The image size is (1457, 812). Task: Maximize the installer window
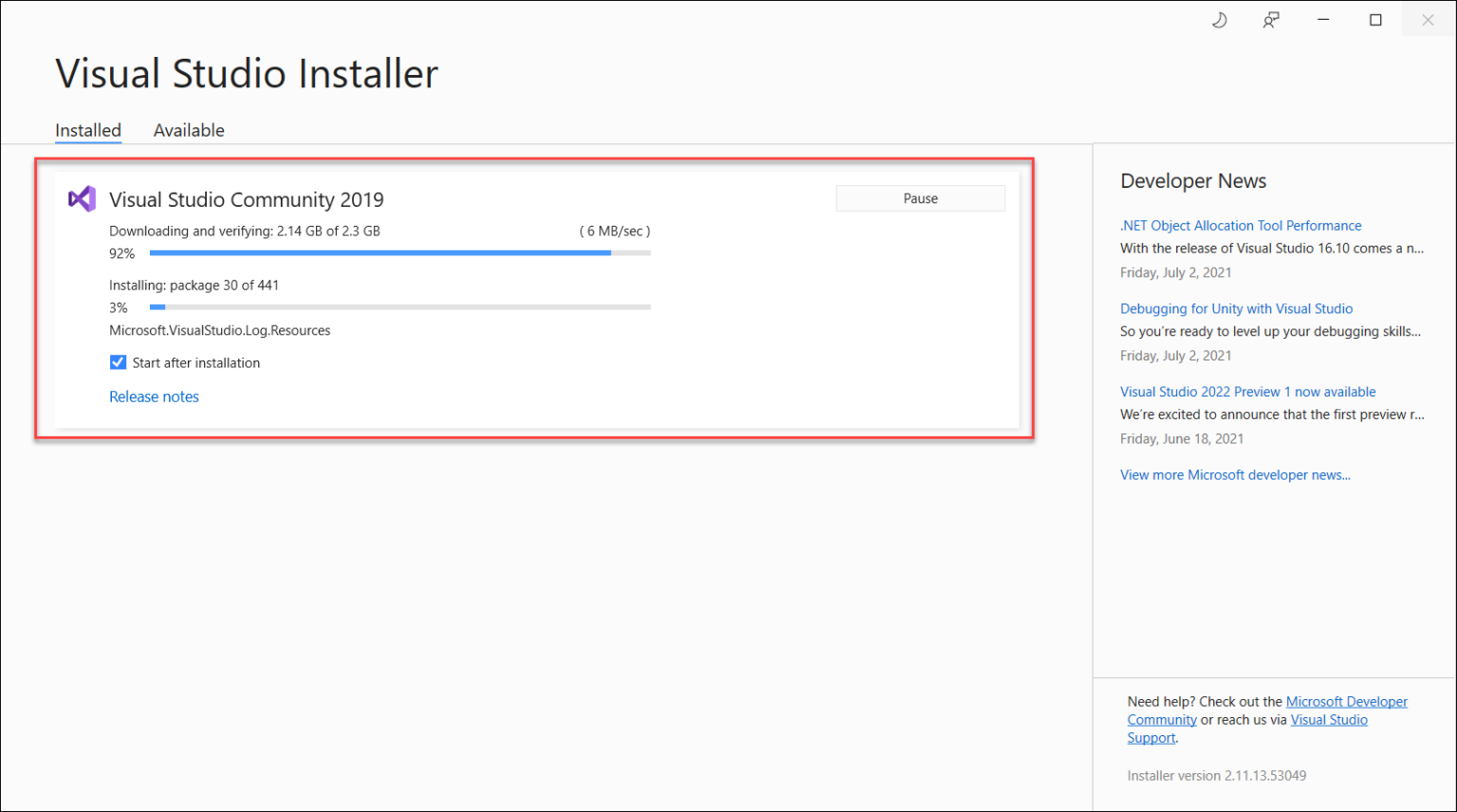[x=1375, y=20]
